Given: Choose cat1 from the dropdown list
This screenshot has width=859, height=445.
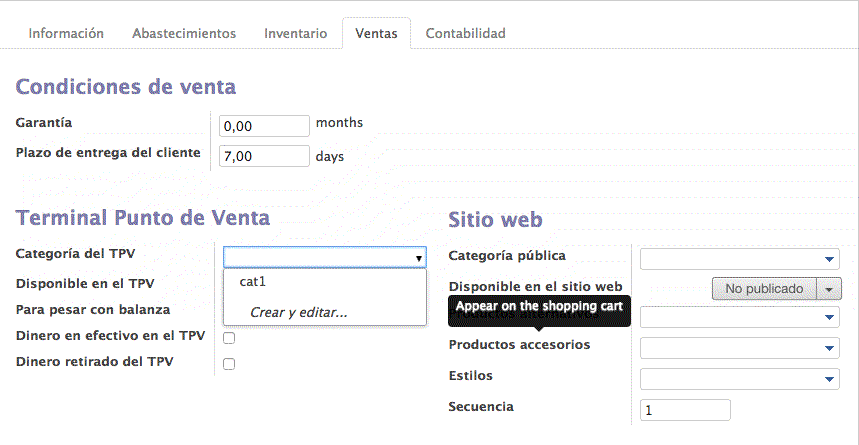Looking at the screenshot, I should (253, 282).
